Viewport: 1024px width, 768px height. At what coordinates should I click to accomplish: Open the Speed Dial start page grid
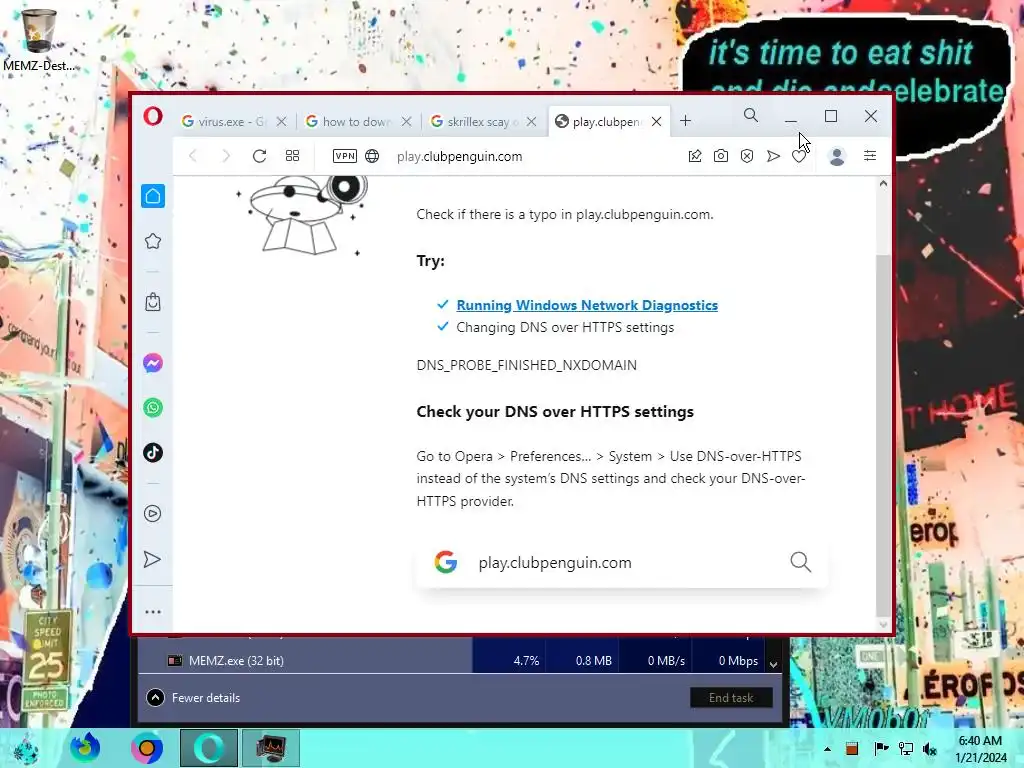(x=293, y=156)
